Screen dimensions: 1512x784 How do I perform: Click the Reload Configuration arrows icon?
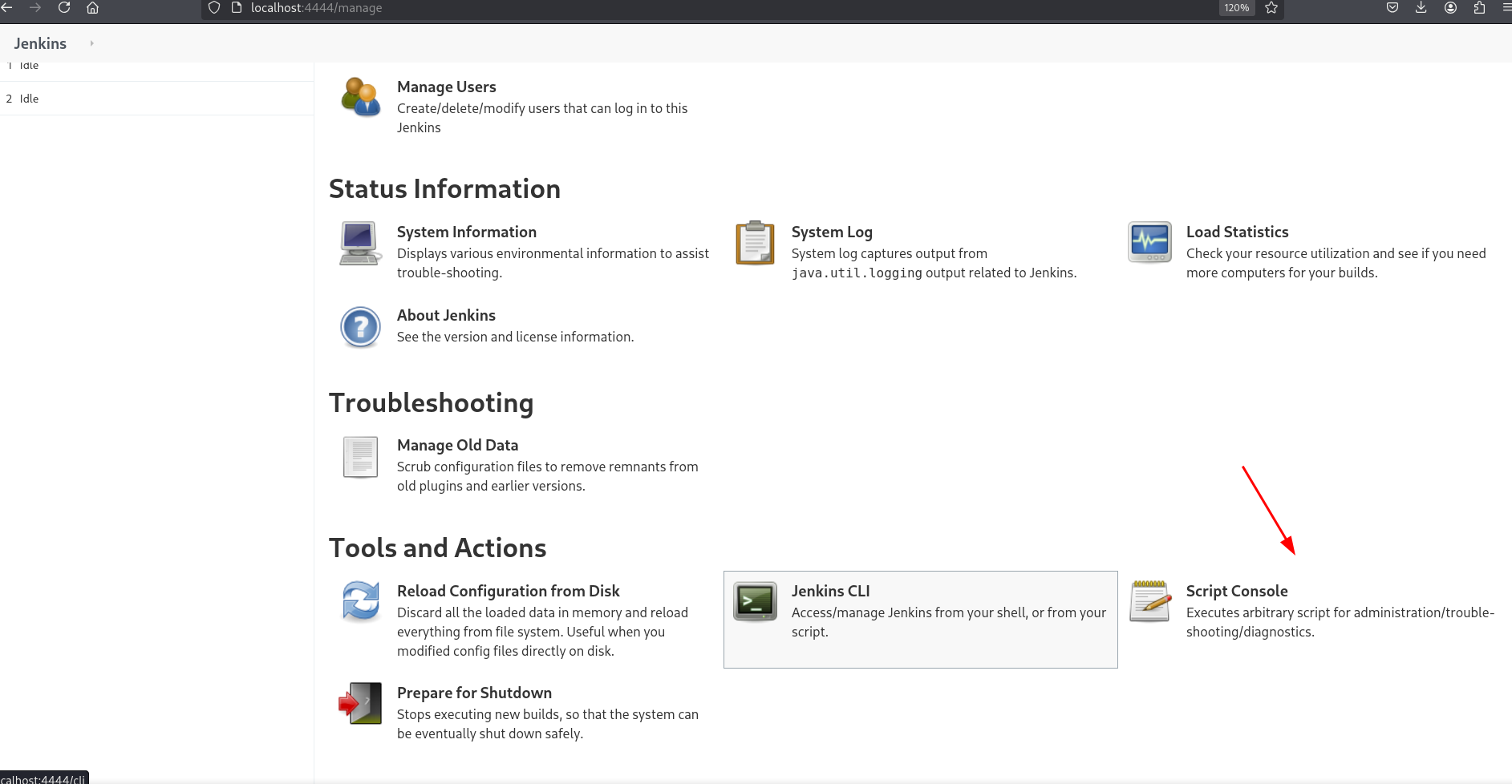tap(360, 601)
